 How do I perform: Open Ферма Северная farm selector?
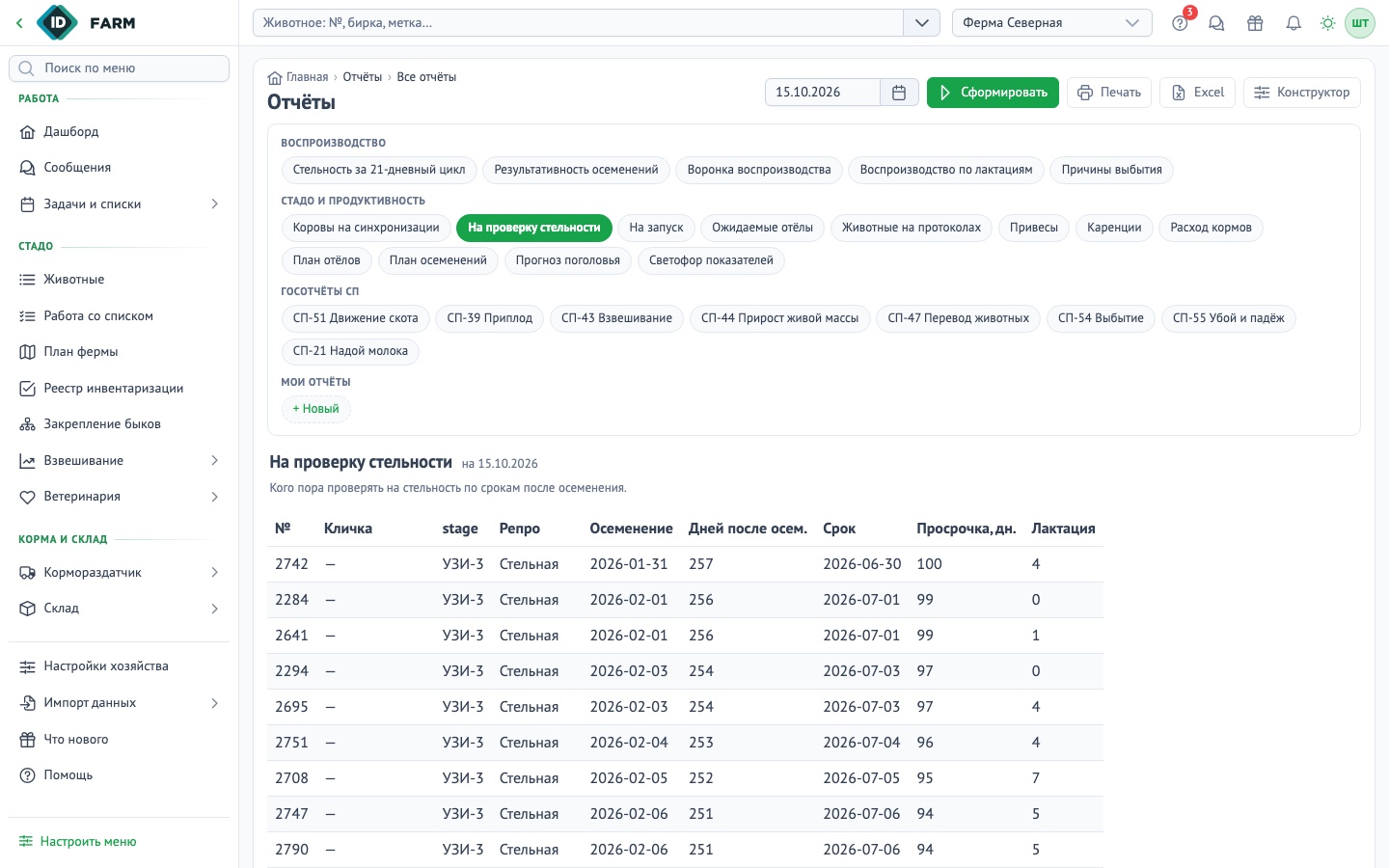click(x=1051, y=23)
